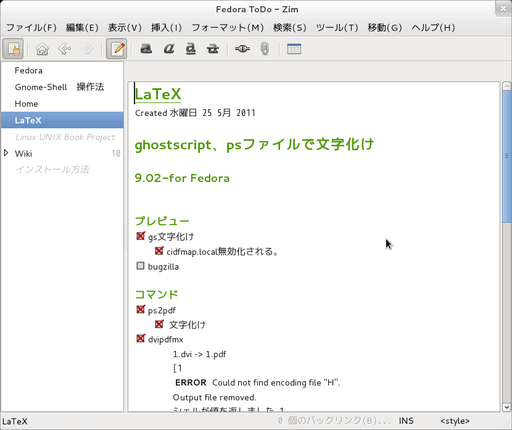Toggle the index side pane icon

[13, 49]
